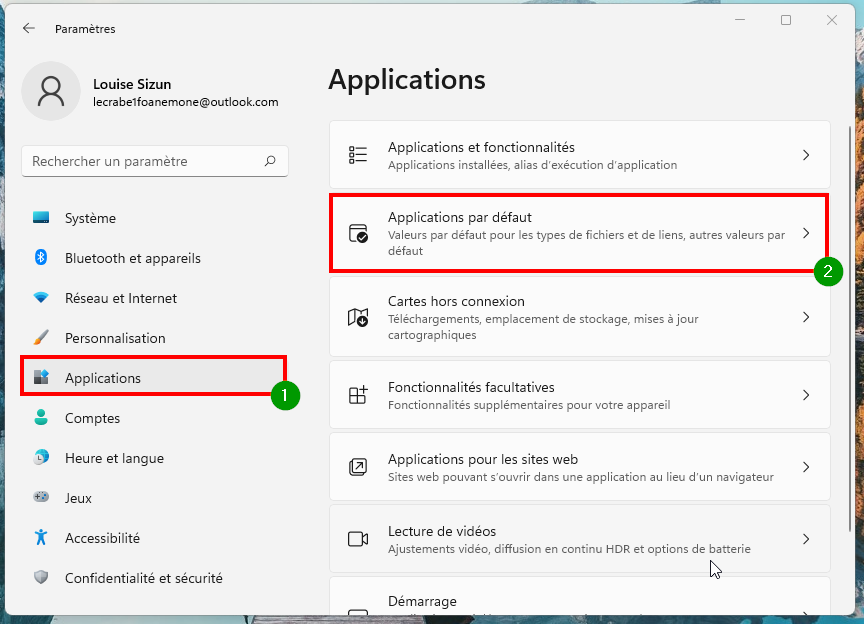Open Confidentialité et sécurité category

pyautogui.click(x=154, y=578)
